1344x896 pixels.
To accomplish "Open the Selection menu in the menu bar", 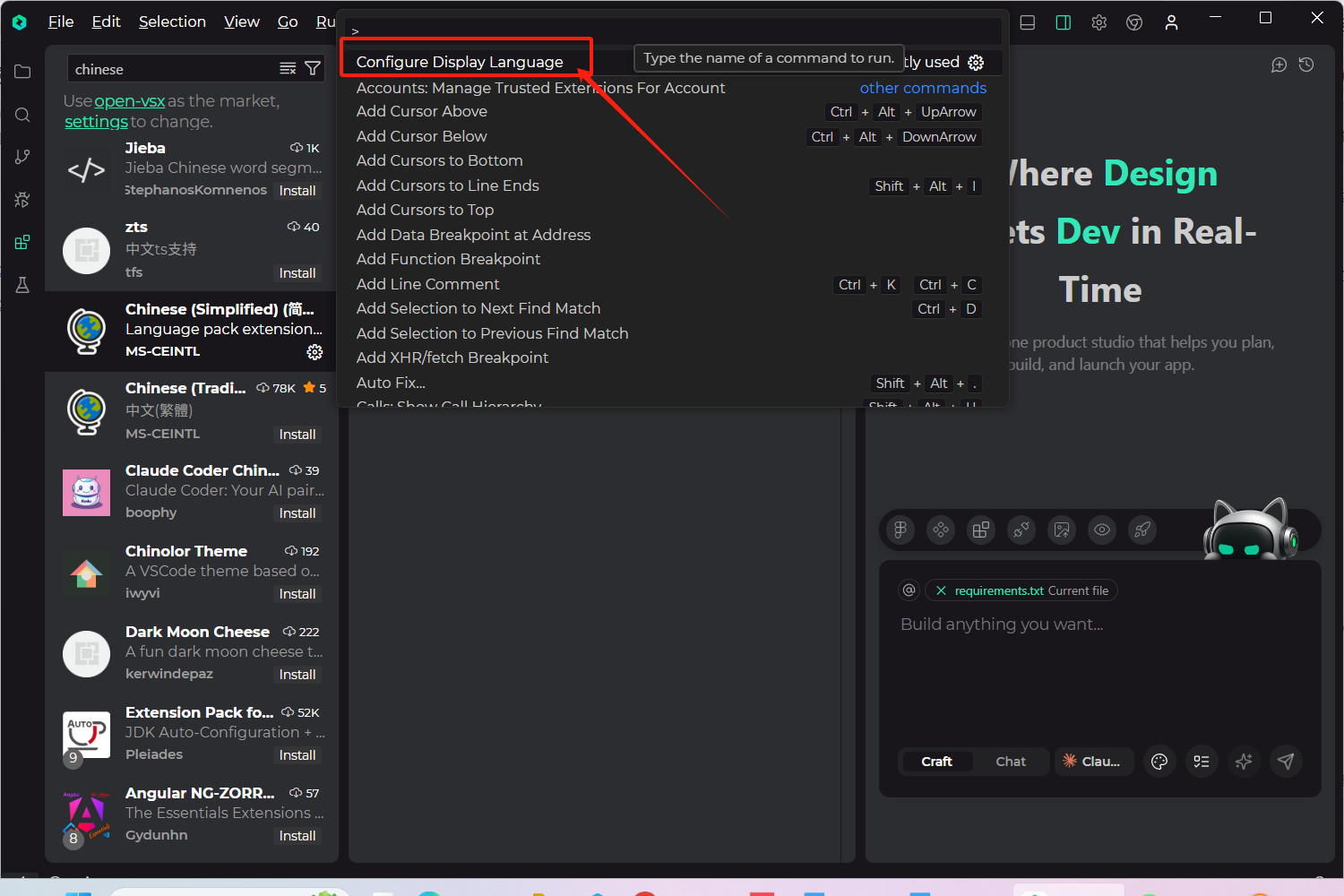I will tap(172, 21).
